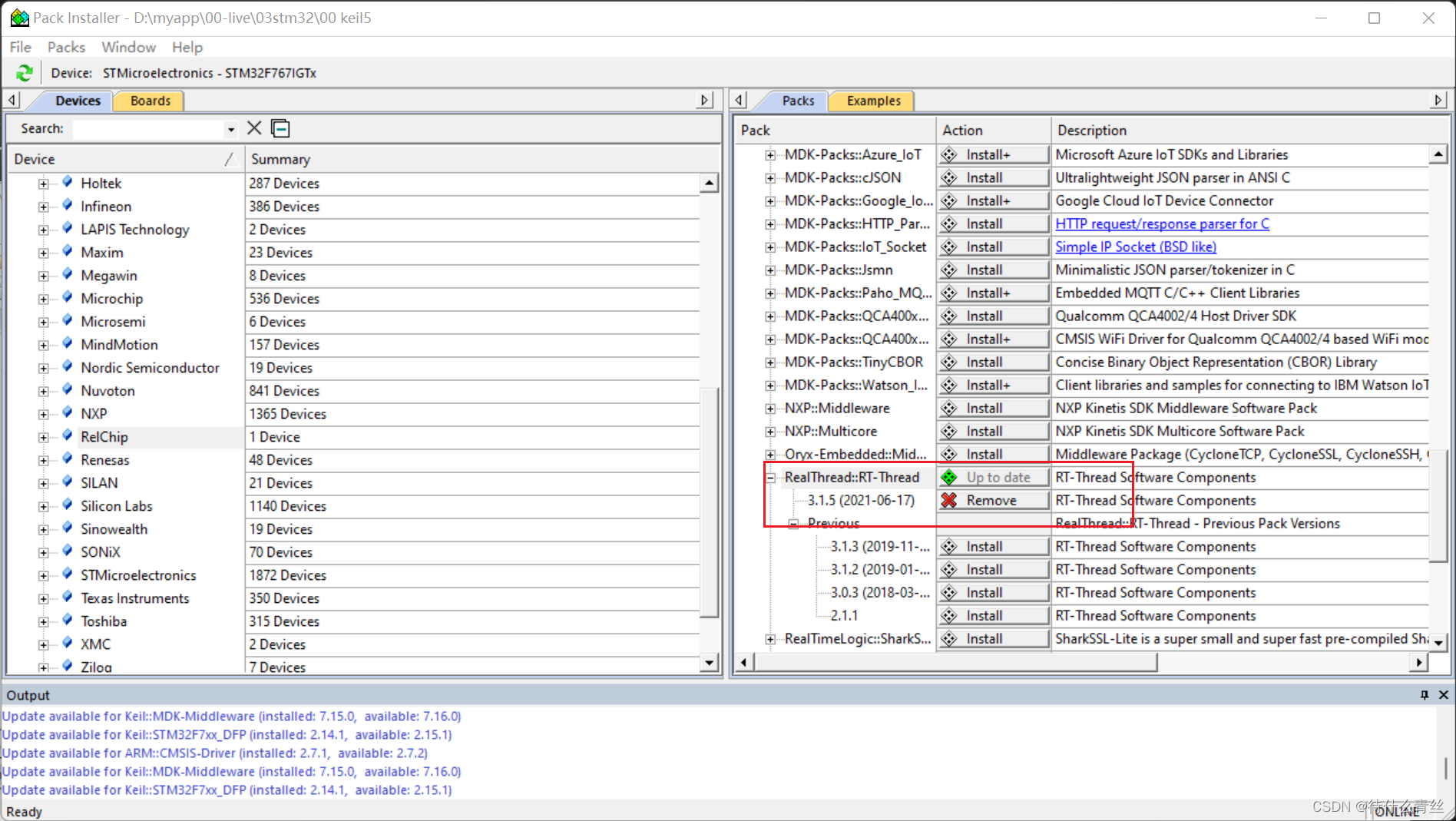
Task: Click the Renesas vendor icon
Action: (x=68, y=459)
